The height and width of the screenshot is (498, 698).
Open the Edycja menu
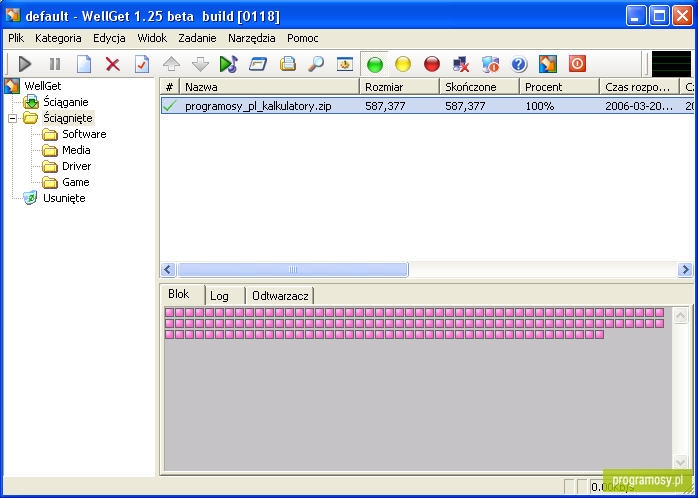pos(110,38)
